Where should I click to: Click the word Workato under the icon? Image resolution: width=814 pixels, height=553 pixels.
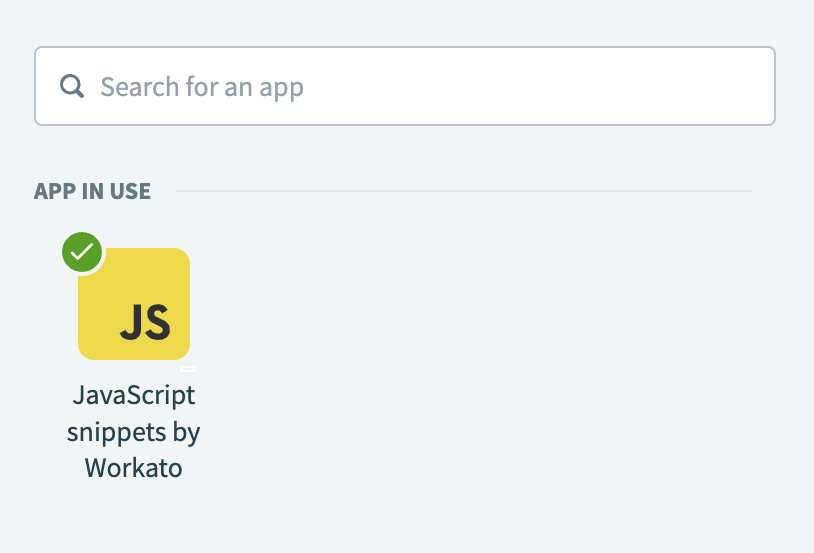pyautogui.click(x=133, y=468)
